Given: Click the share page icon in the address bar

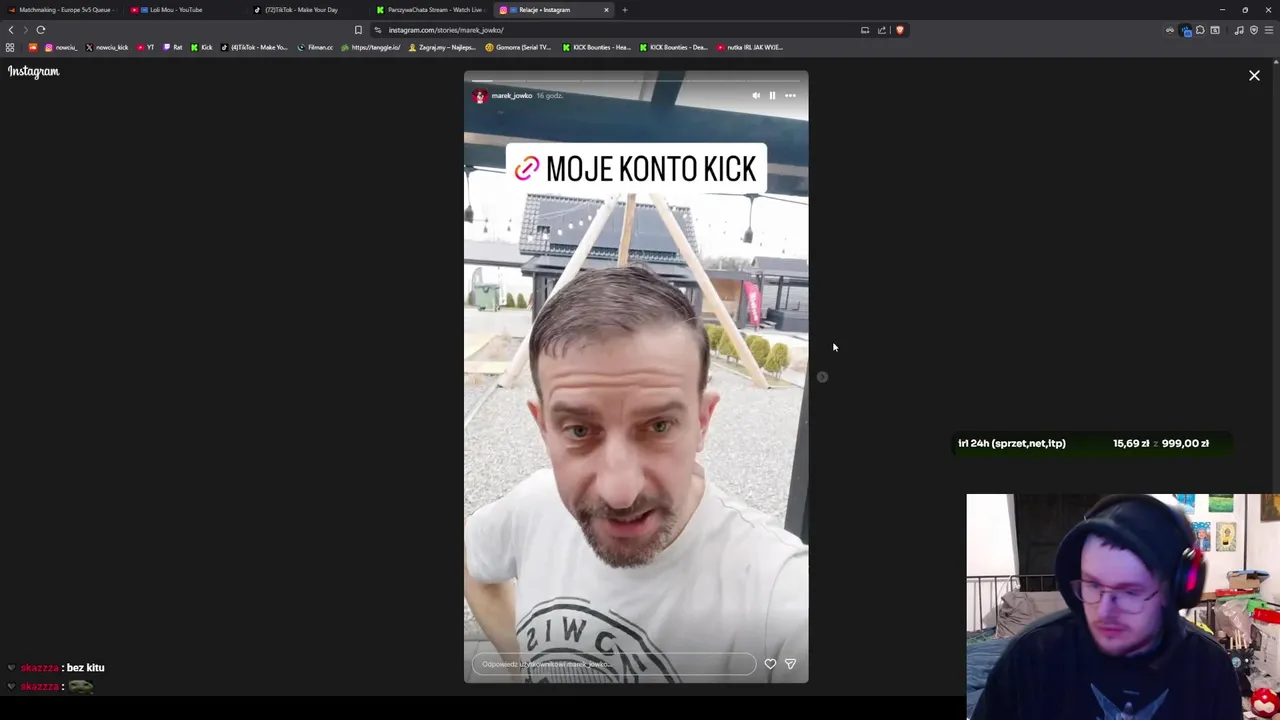Looking at the screenshot, I should click(x=882, y=30).
